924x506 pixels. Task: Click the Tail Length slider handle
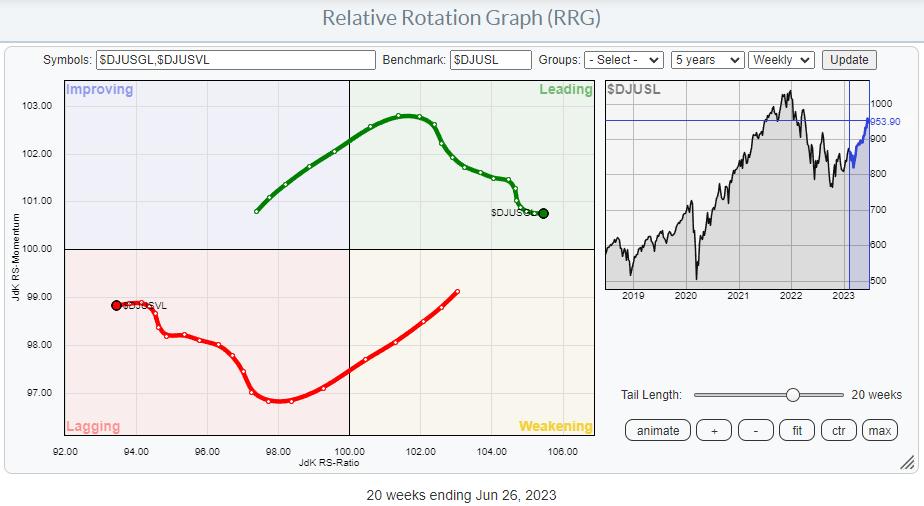[793, 395]
